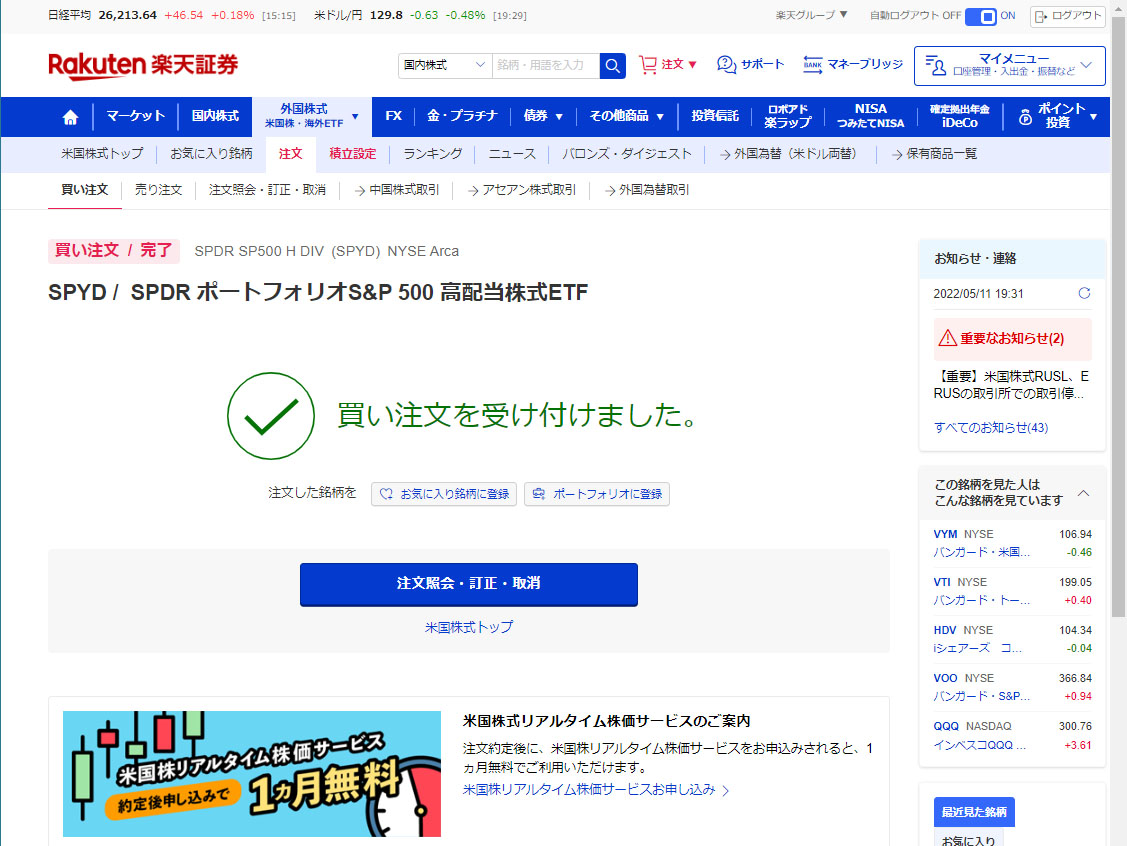The height and width of the screenshot is (846, 1127).
Task: Click the Rakuten 楽天証券 logo
Action: 143,66
